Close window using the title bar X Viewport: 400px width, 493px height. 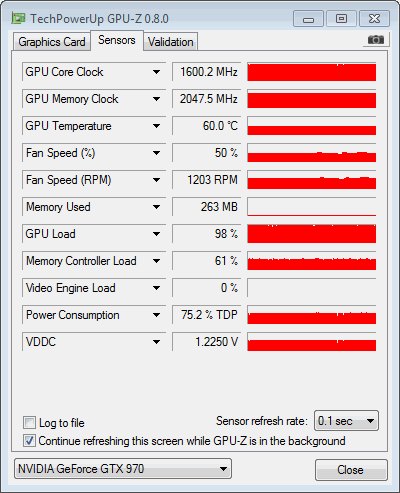pos(374,19)
